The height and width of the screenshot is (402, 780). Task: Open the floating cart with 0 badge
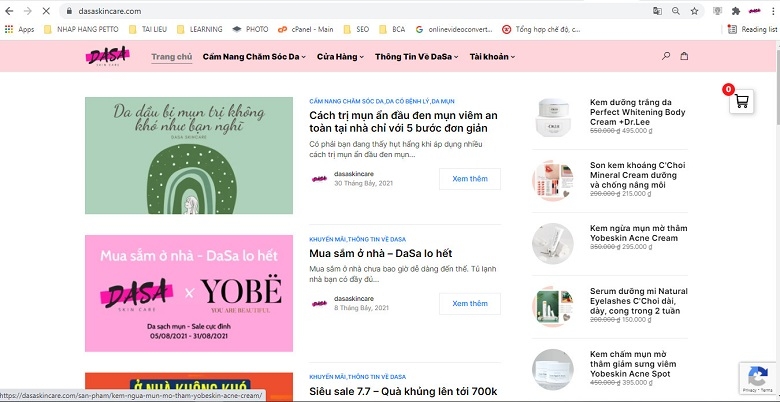pyautogui.click(x=741, y=101)
